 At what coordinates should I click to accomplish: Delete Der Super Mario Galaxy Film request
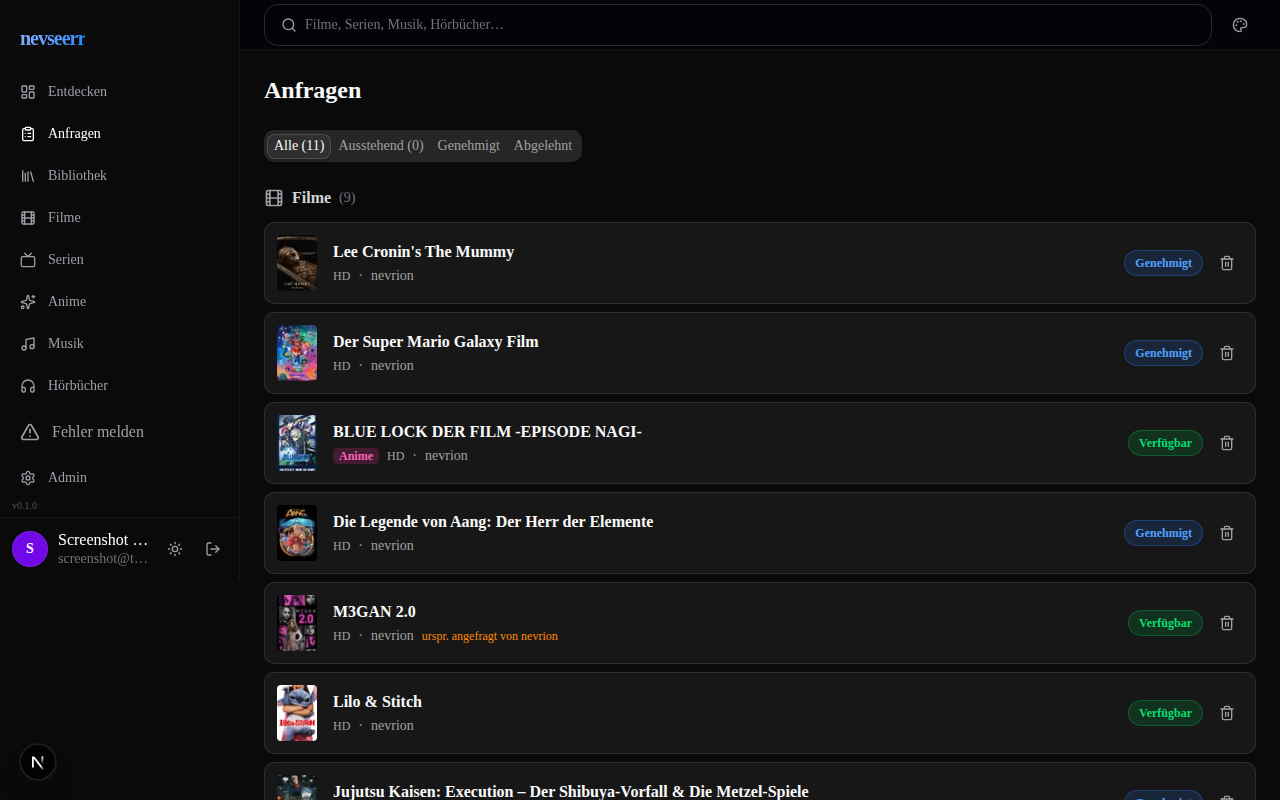pyautogui.click(x=1227, y=353)
